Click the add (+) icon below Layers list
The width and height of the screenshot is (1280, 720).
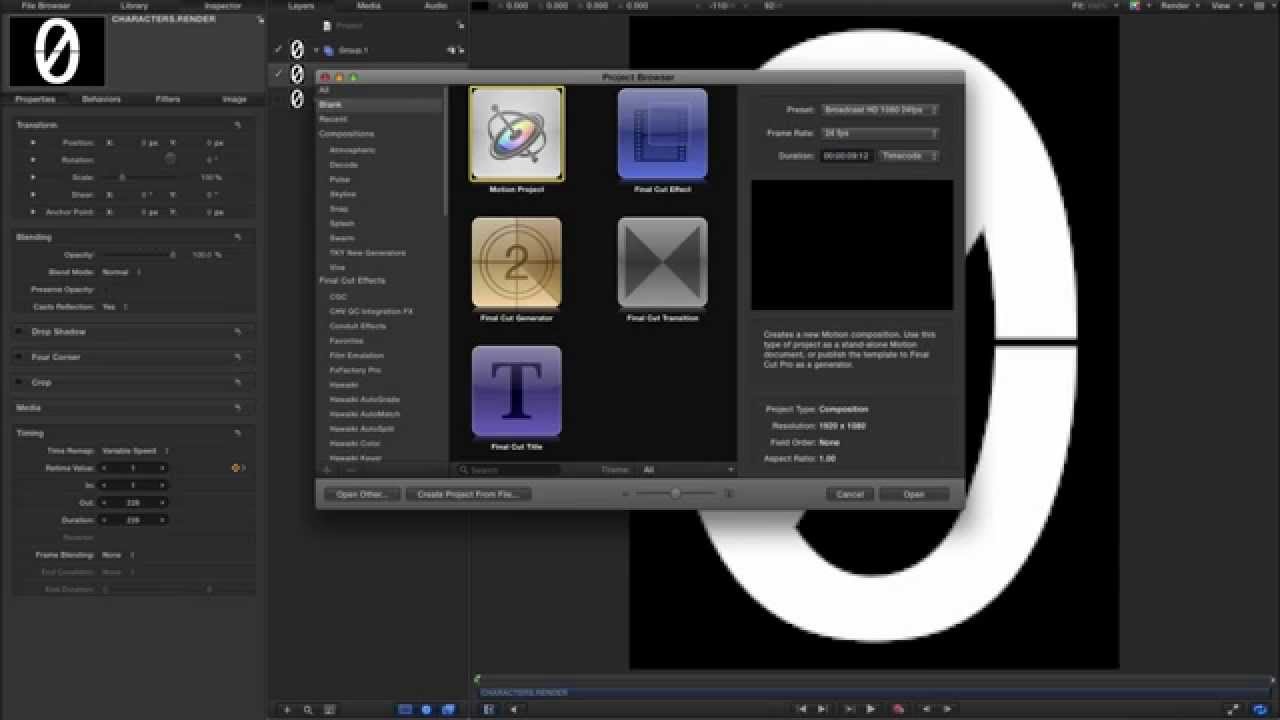pos(288,709)
